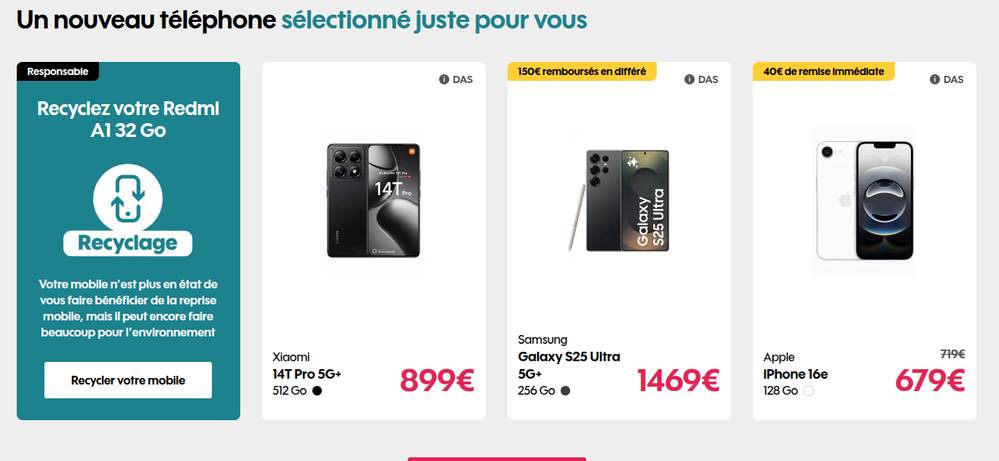Click the iPhone 16e product name
Viewport: 999px width, 461px height.
point(795,374)
